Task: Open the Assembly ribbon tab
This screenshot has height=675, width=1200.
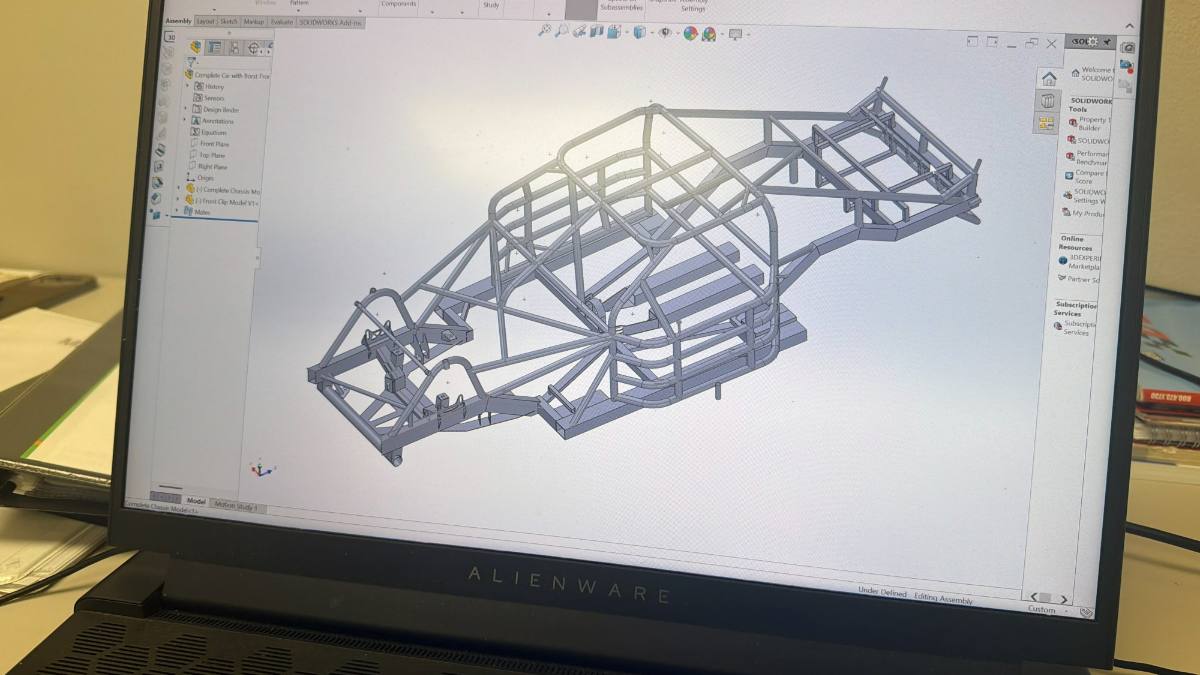Action: tap(179, 21)
